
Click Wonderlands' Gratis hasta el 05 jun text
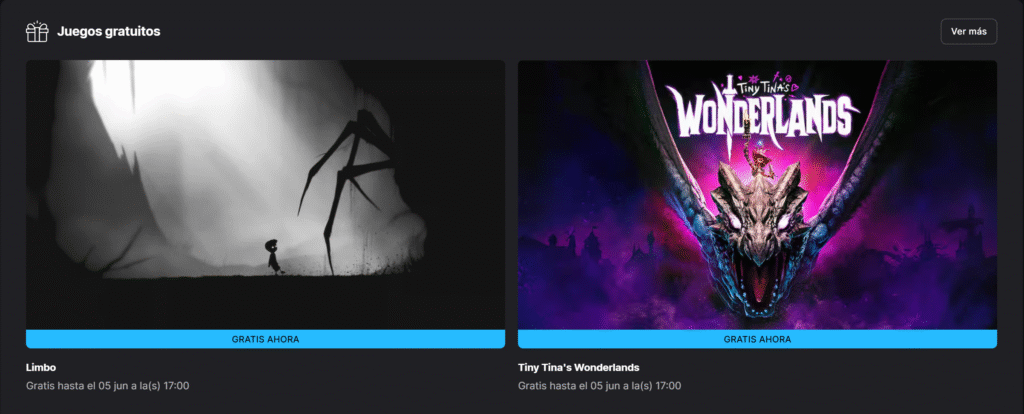(600, 385)
